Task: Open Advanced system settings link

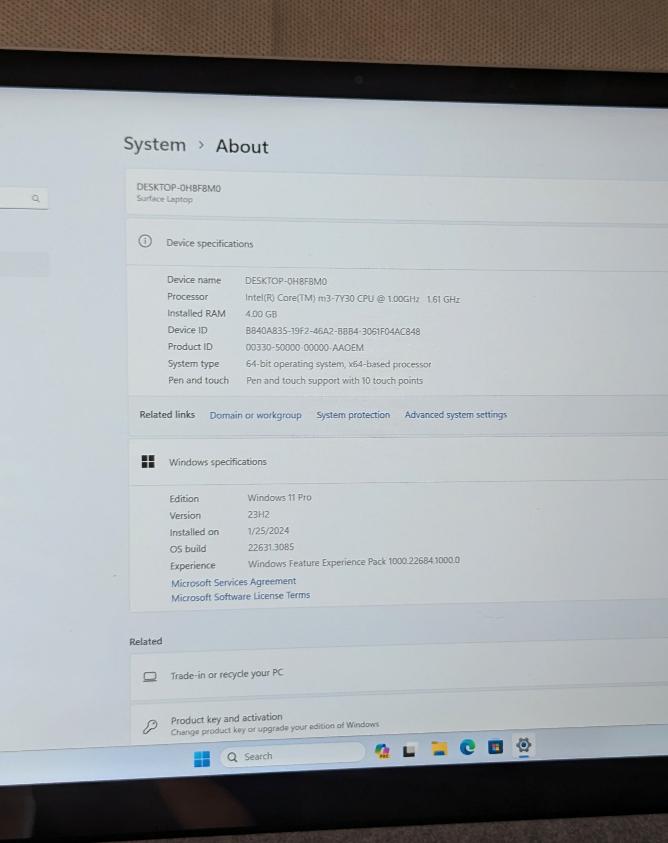Action: 456,415
